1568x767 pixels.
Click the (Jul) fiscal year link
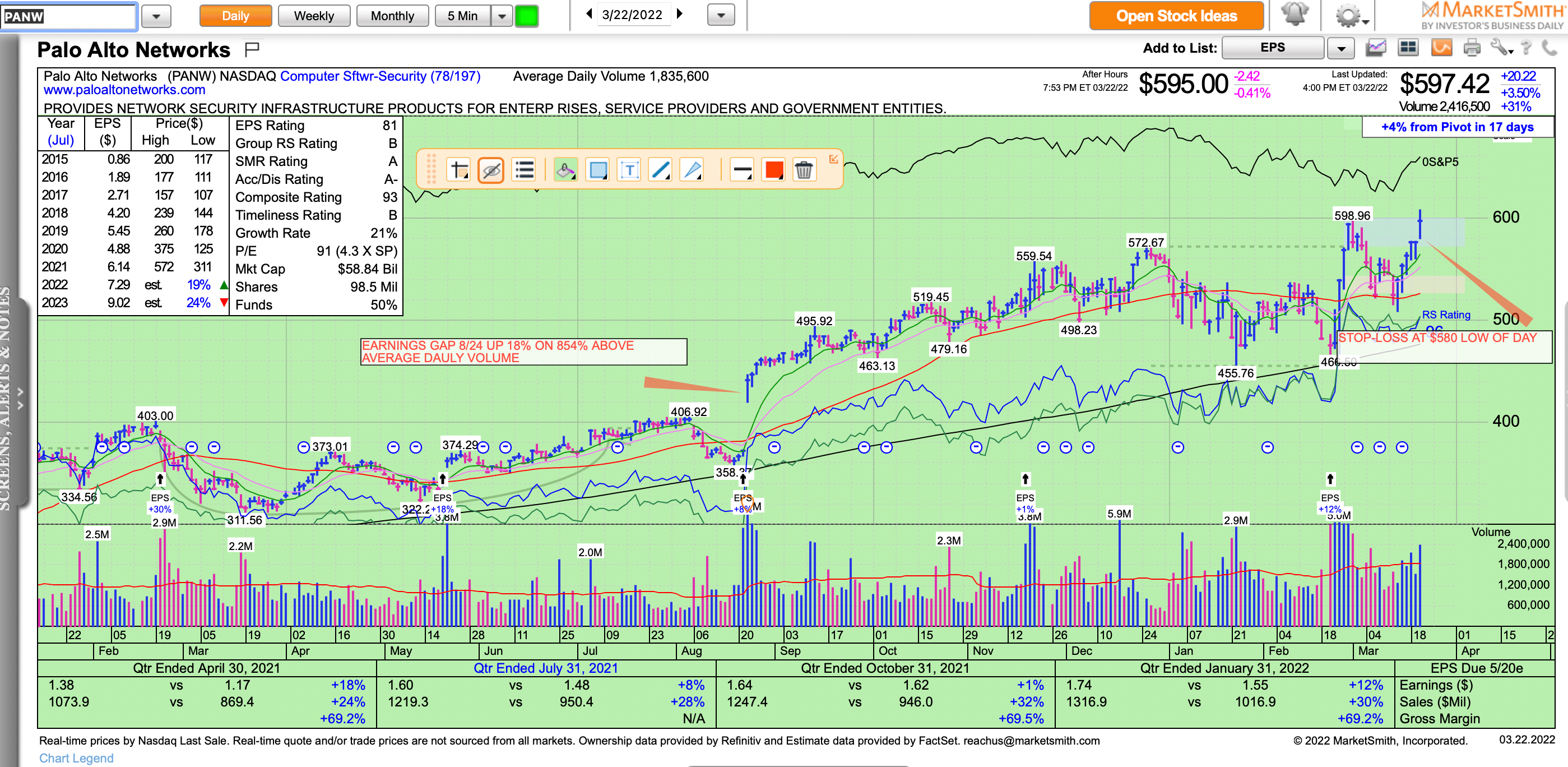pyautogui.click(x=61, y=140)
